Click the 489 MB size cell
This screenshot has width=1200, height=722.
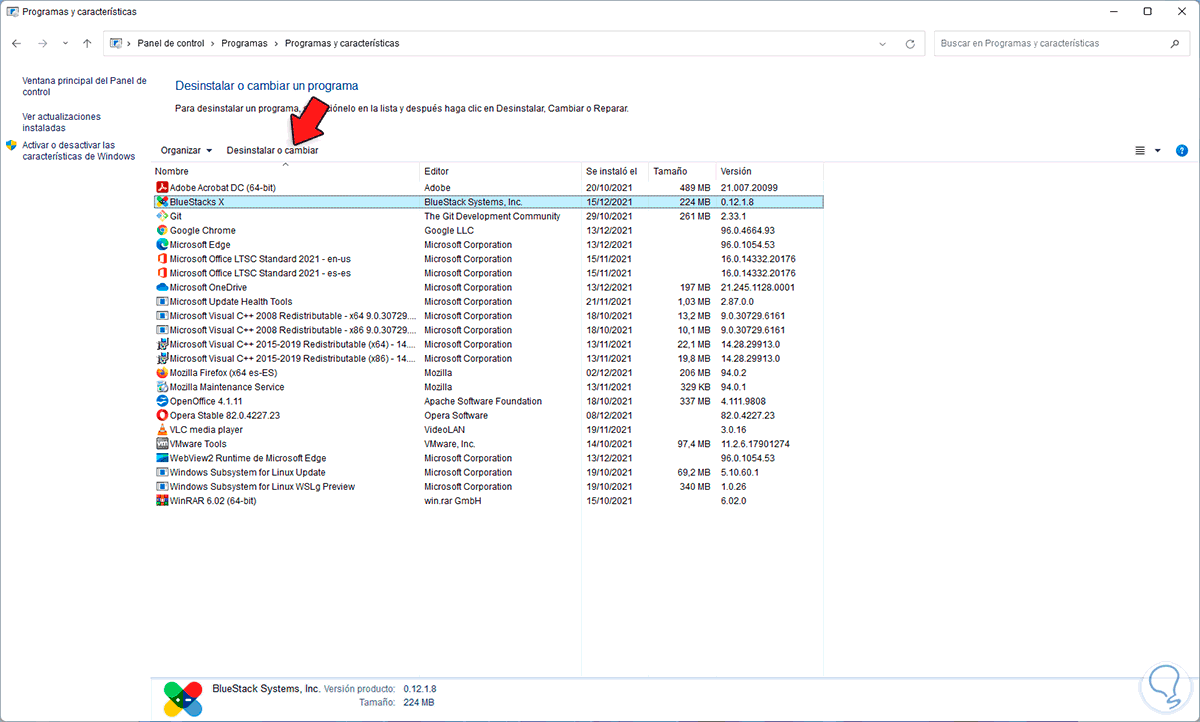coord(695,188)
